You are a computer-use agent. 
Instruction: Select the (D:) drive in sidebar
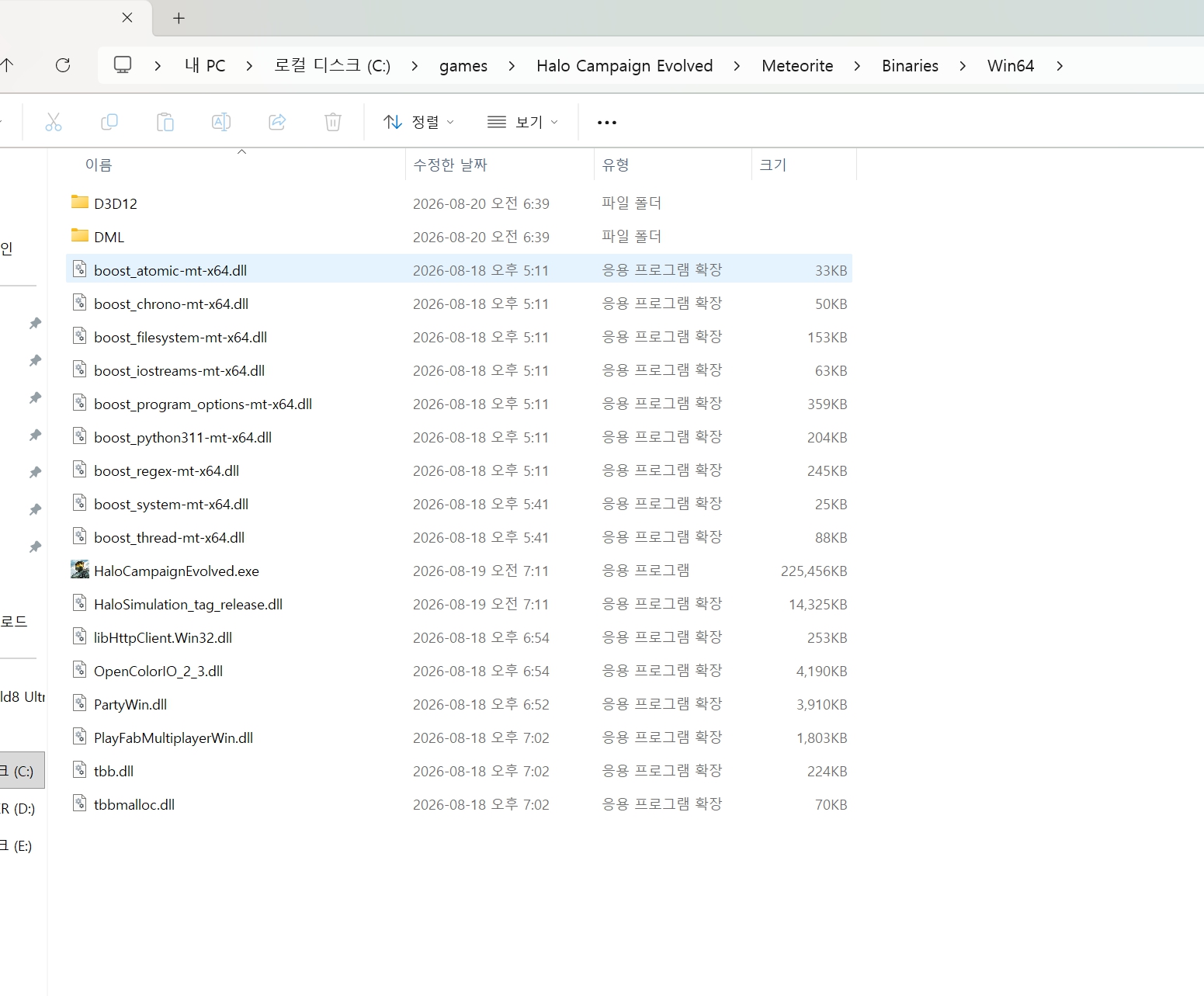tap(22, 808)
